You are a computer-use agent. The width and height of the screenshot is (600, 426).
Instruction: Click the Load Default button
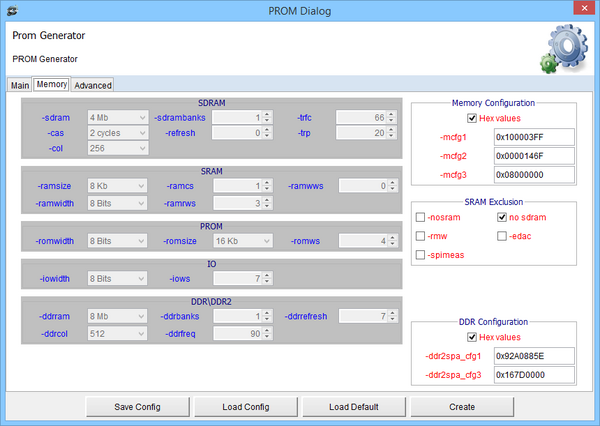tap(354, 407)
